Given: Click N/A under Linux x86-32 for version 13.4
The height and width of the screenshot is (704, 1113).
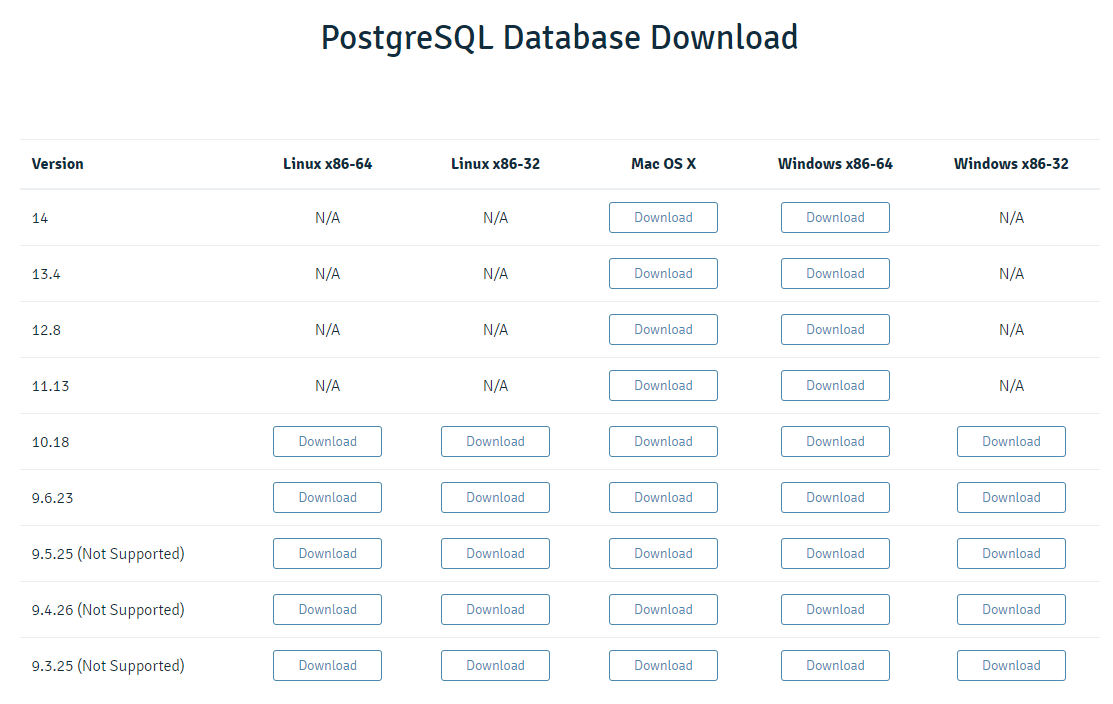Looking at the screenshot, I should pos(495,274).
